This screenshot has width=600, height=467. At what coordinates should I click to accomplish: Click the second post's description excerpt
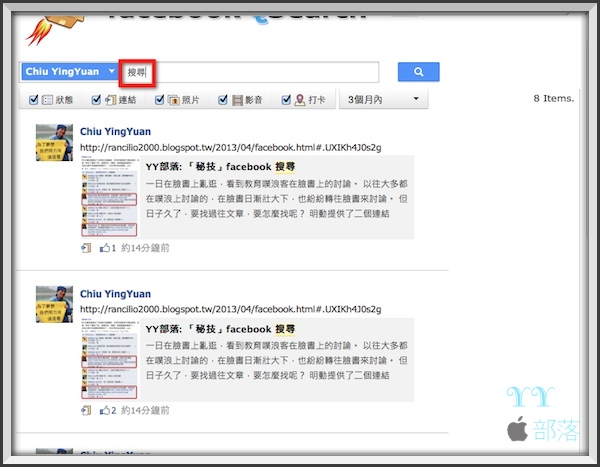point(276,361)
